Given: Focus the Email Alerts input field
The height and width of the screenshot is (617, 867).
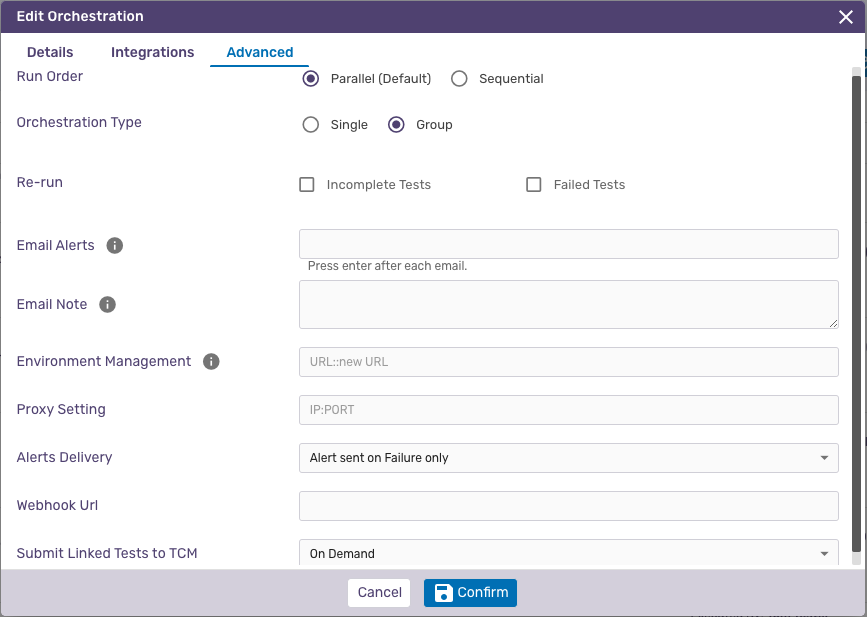Looking at the screenshot, I should (x=568, y=244).
